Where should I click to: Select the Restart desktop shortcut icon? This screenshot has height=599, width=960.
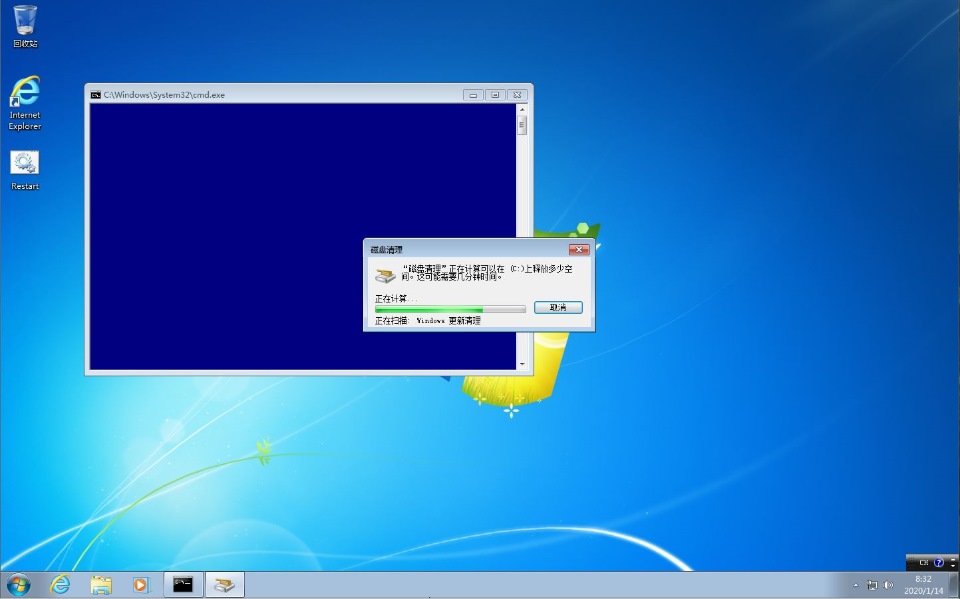[24, 170]
